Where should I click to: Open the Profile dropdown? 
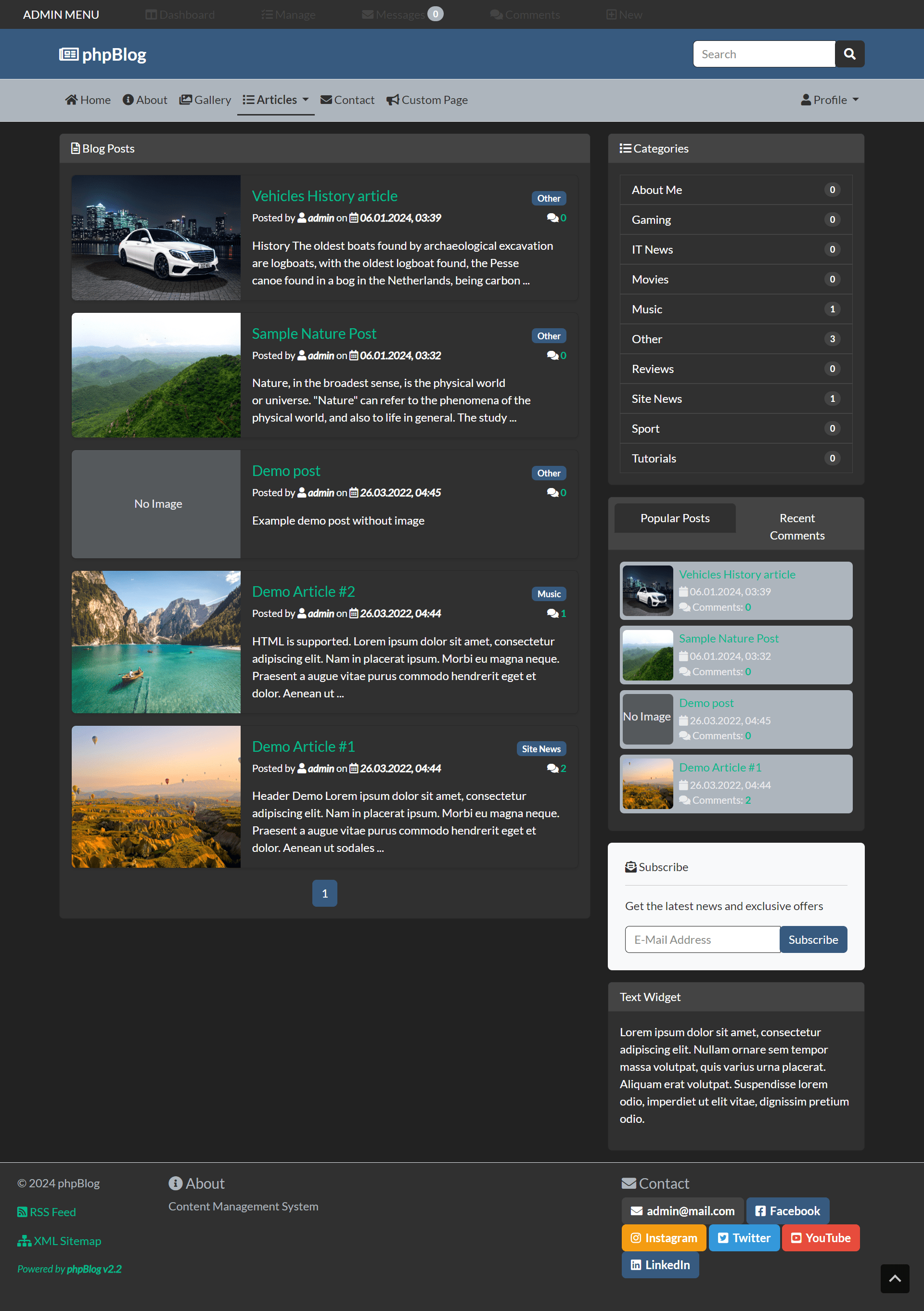pyautogui.click(x=830, y=99)
